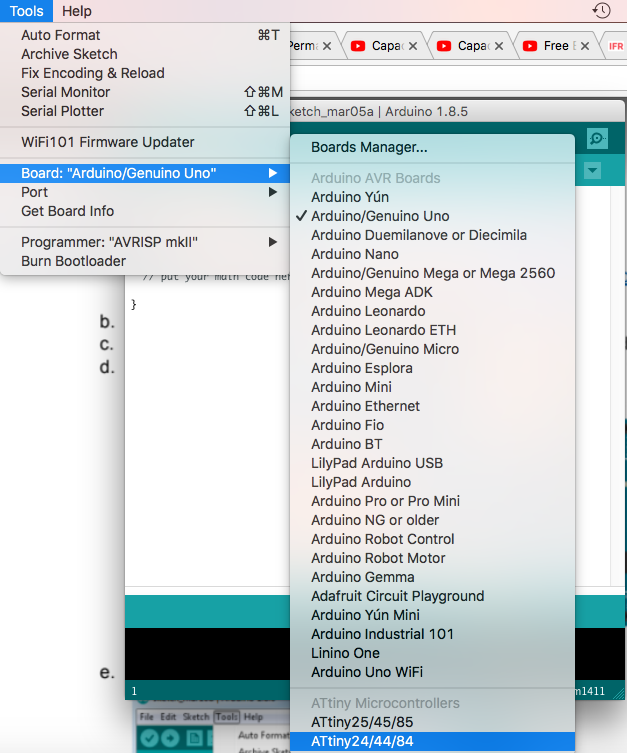Click in the Arduino sketch code editor area
Screen dimensions: 627x753
[207, 430]
